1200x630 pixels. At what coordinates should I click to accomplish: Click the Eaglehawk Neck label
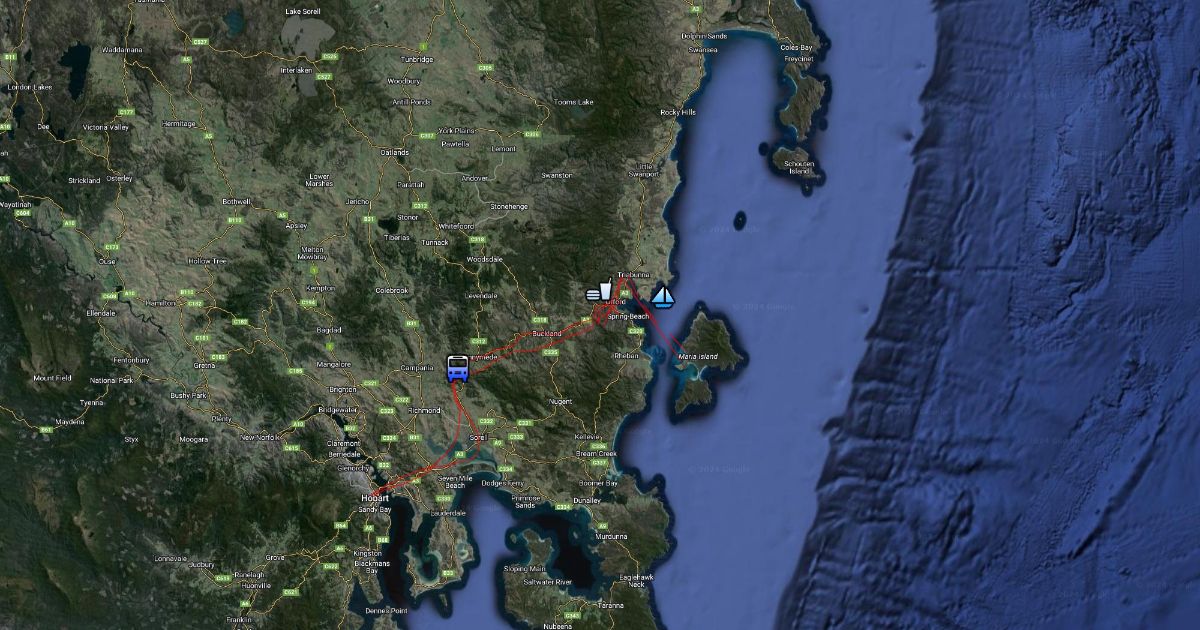[x=637, y=579]
